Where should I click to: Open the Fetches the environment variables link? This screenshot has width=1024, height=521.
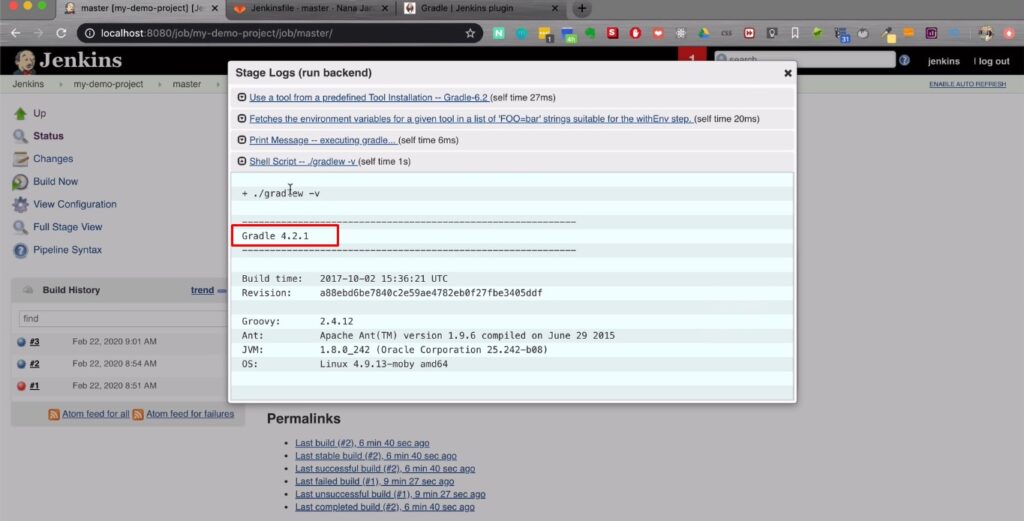click(x=470, y=119)
